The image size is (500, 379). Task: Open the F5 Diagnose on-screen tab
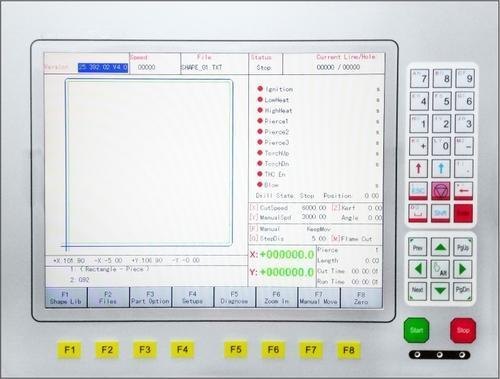[235, 297]
